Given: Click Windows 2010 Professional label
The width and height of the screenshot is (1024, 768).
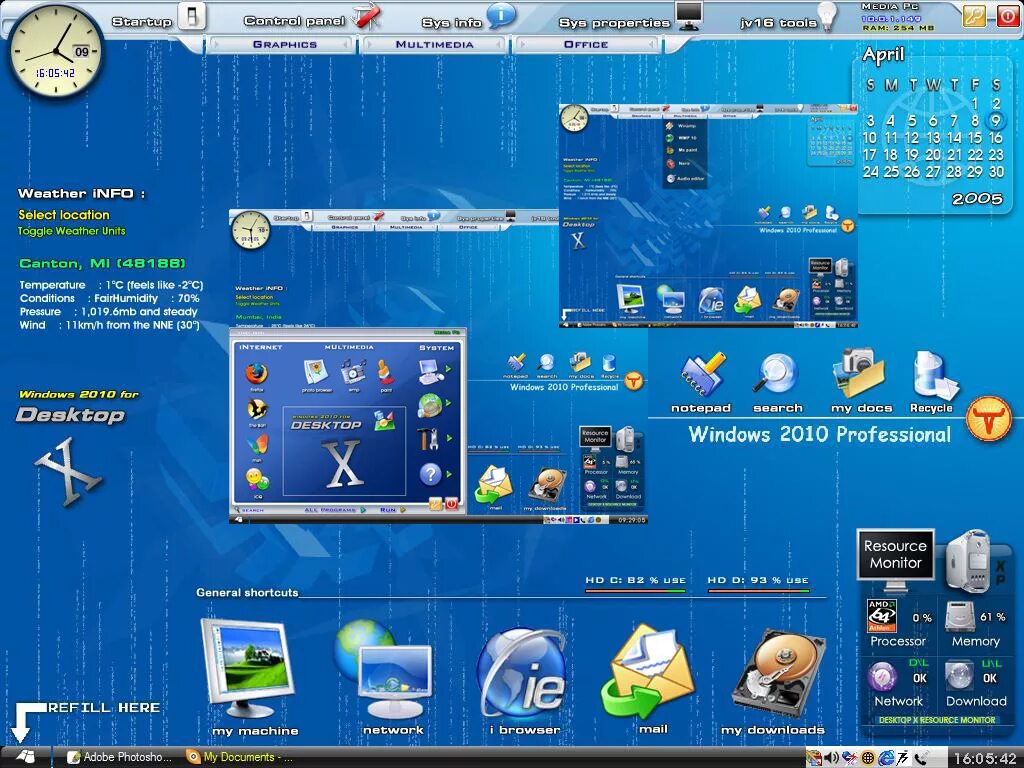Looking at the screenshot, I should click(x=820, y=434).
